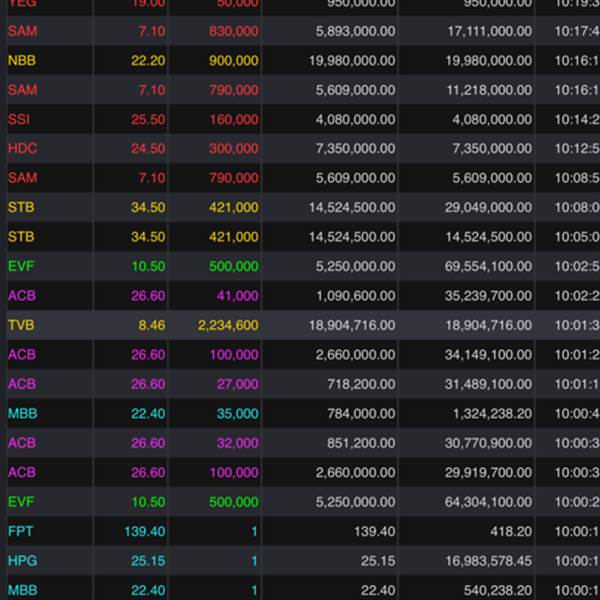Select FPT cumulative value 418.20

click(x=511, y=531)
